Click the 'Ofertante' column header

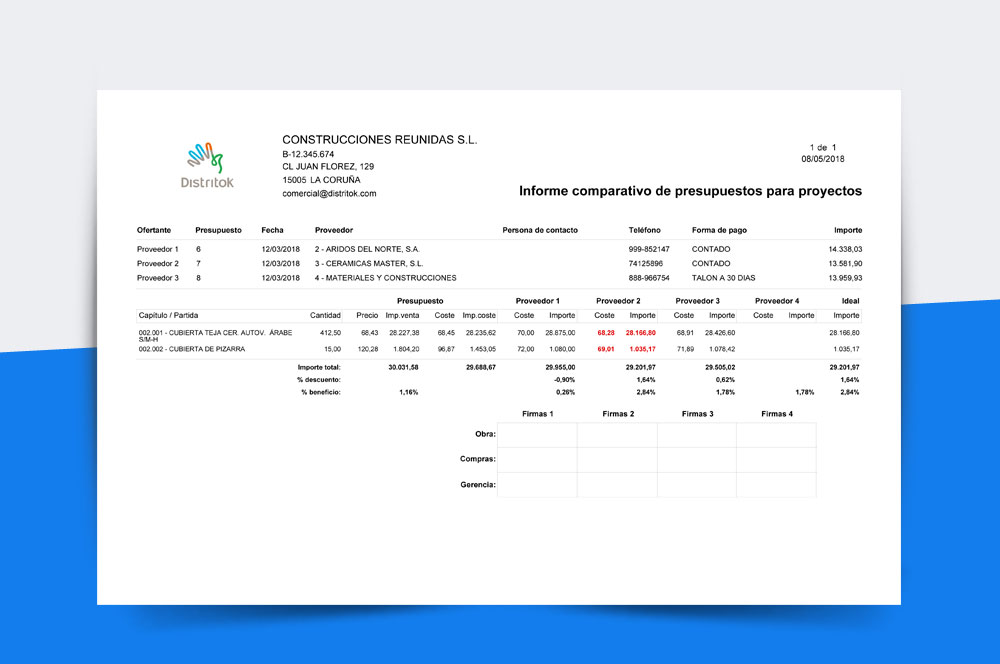[x=154, y=230]
